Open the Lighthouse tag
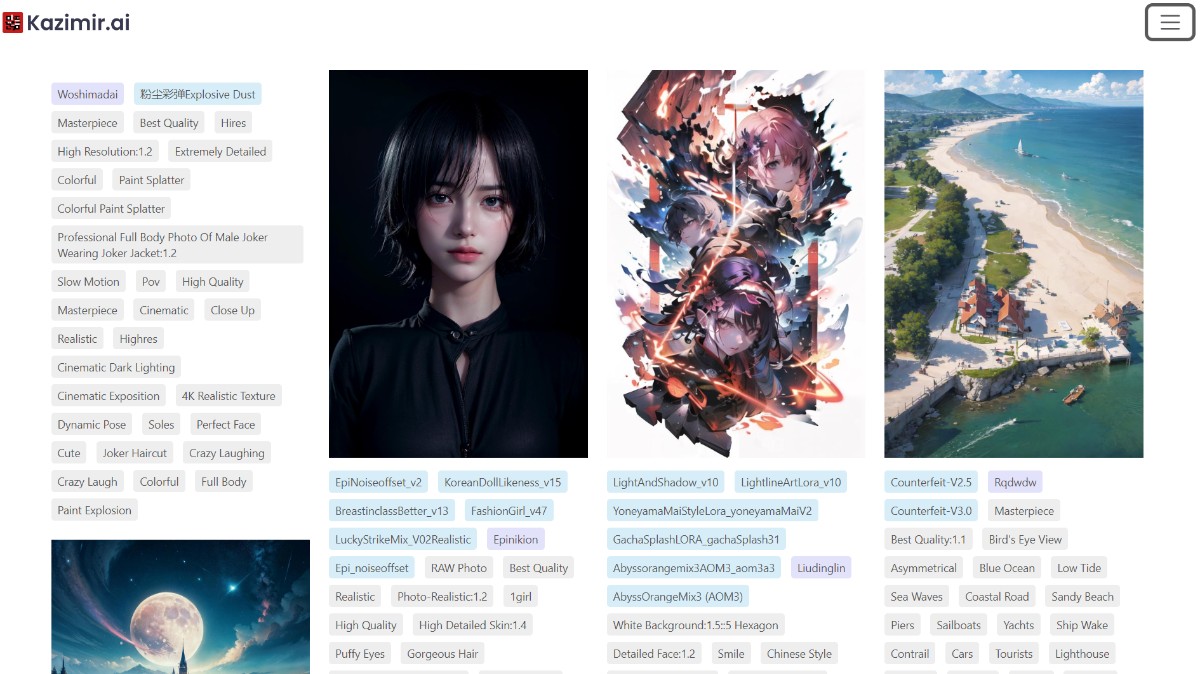 pos(1082,654)
